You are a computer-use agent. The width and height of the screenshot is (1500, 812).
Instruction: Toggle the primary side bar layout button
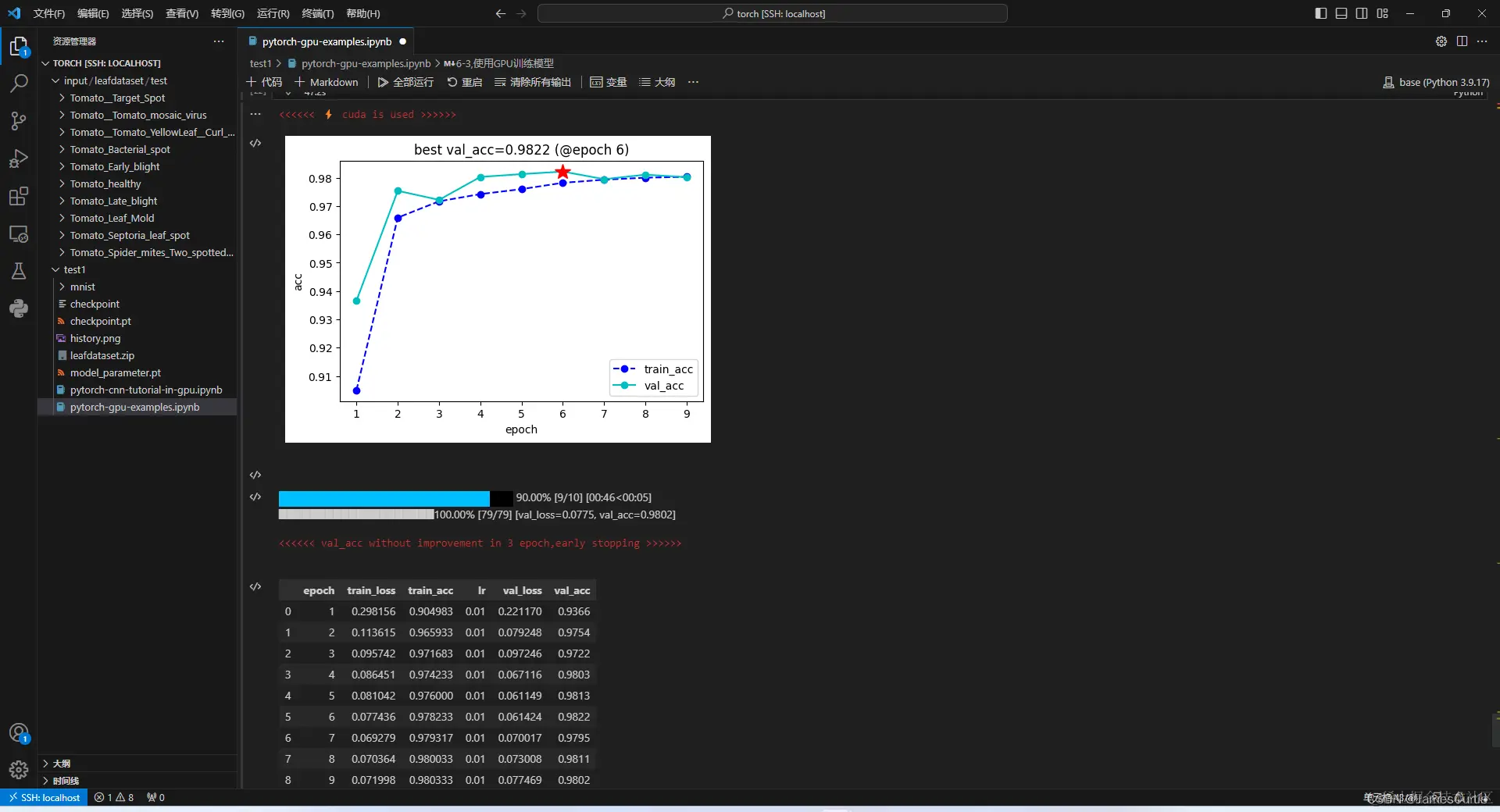point(1321,13)
